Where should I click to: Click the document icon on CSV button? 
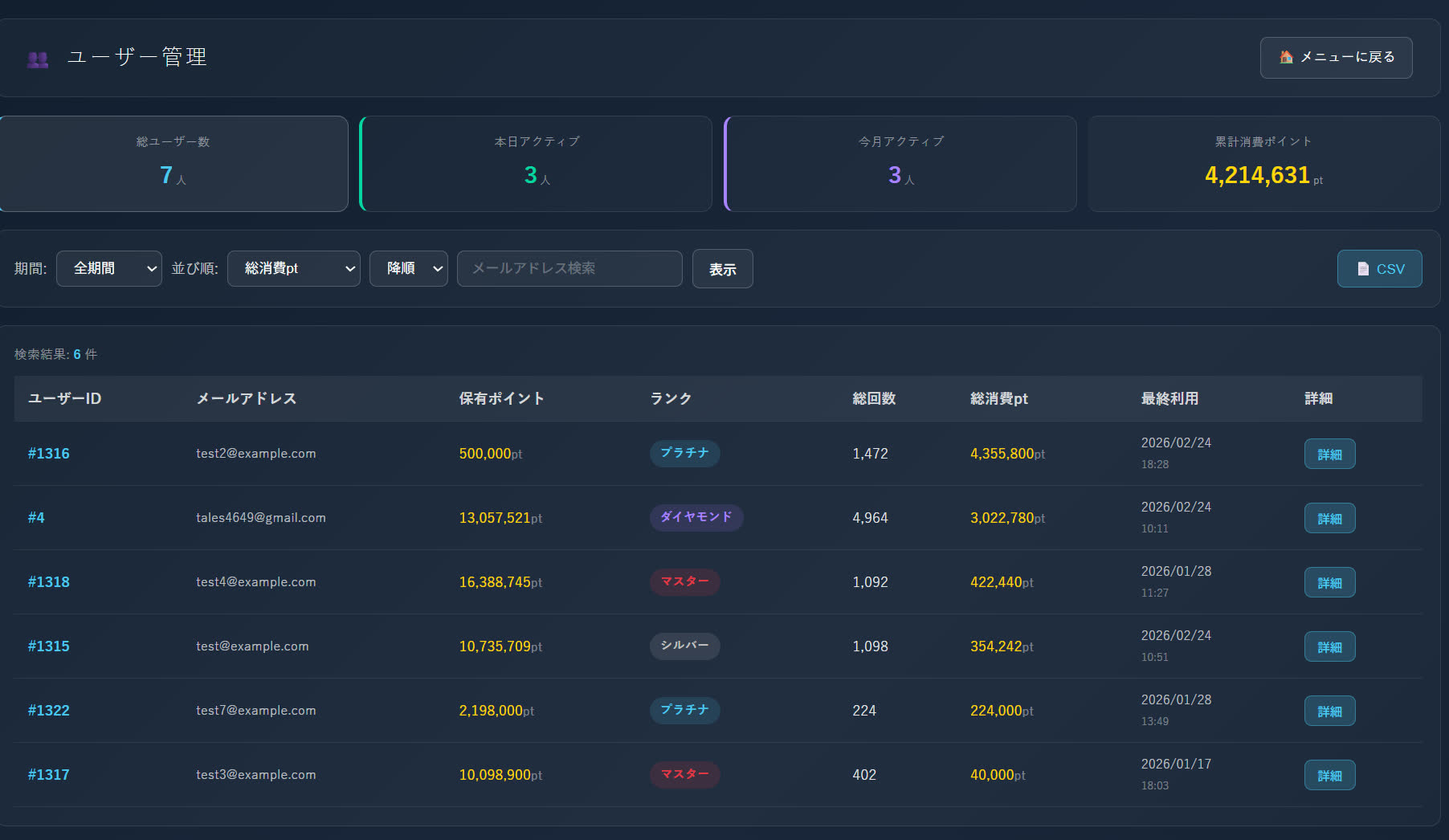click(1363, 269)
